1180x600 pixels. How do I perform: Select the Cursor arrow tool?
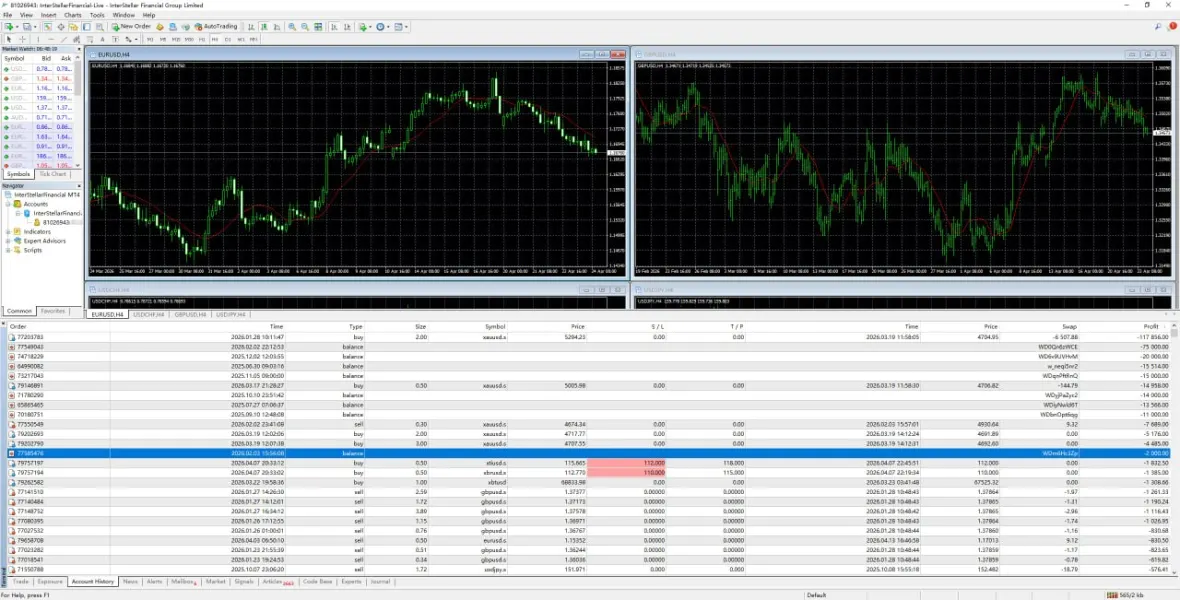click(8, 39)
